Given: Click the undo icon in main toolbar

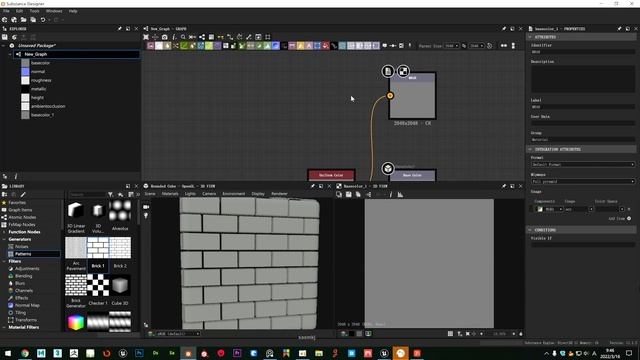Looking at the screenshot, I should 43,20.
